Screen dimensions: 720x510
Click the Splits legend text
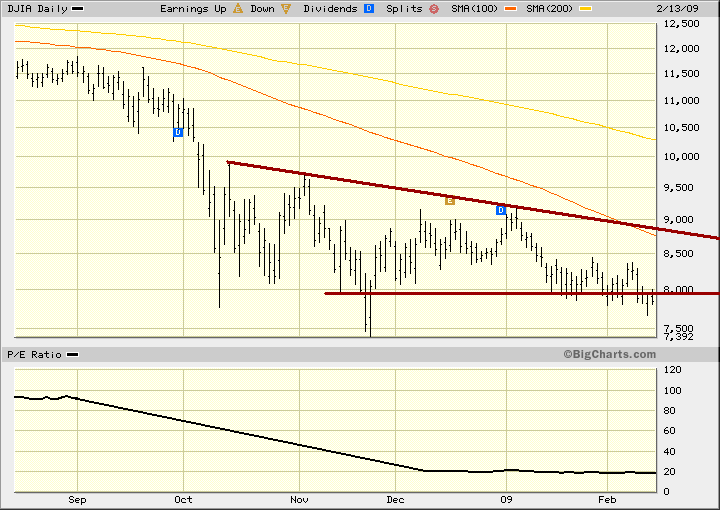point(404,9)
